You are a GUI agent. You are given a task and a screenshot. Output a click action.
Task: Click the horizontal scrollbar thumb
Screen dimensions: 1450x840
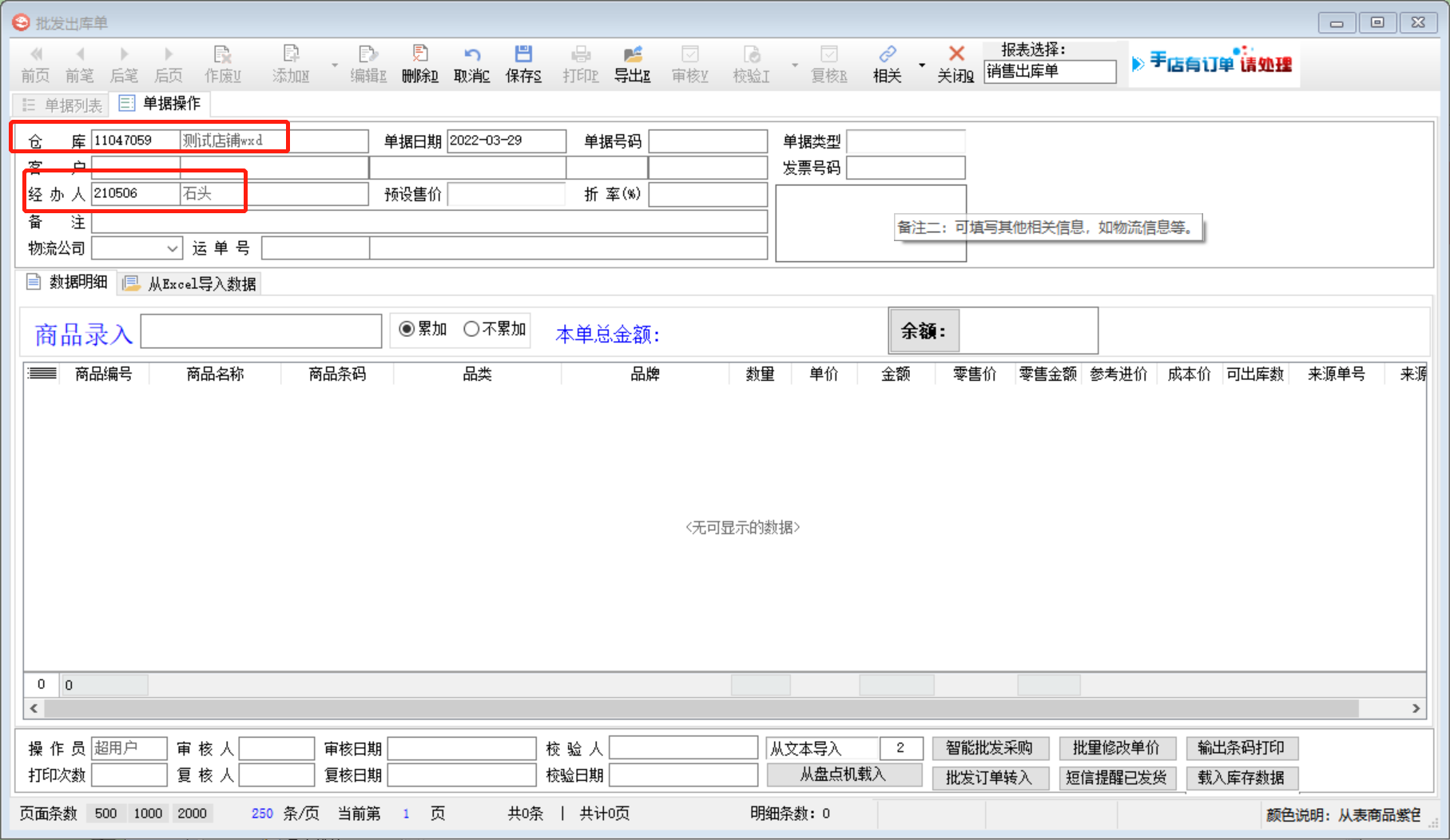[701, 708]
